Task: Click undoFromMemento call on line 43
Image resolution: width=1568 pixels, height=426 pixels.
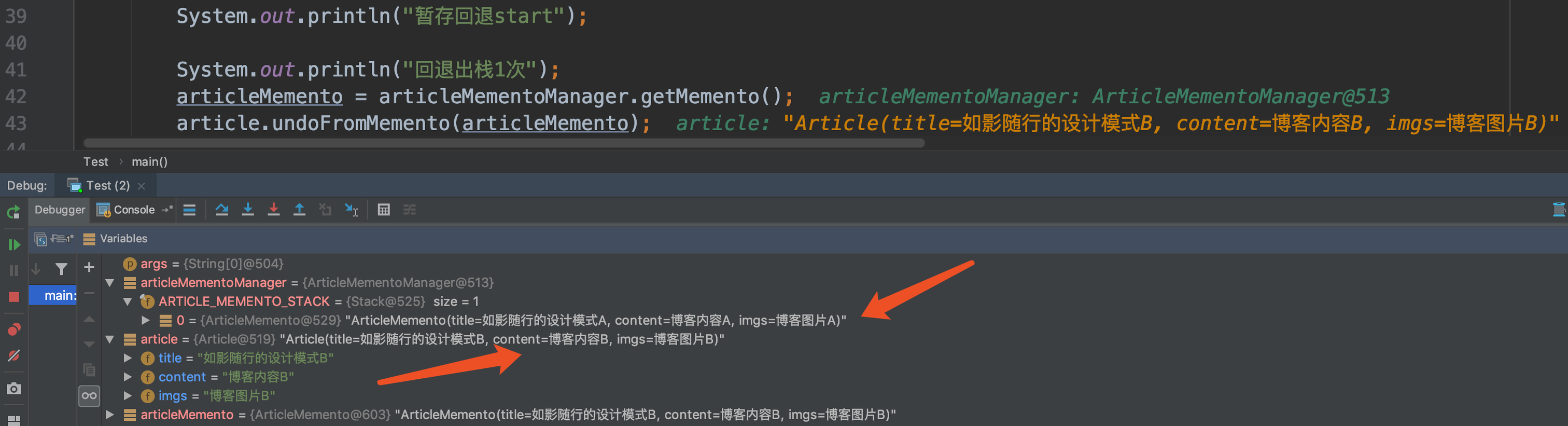Action: [x=361, y=123]
